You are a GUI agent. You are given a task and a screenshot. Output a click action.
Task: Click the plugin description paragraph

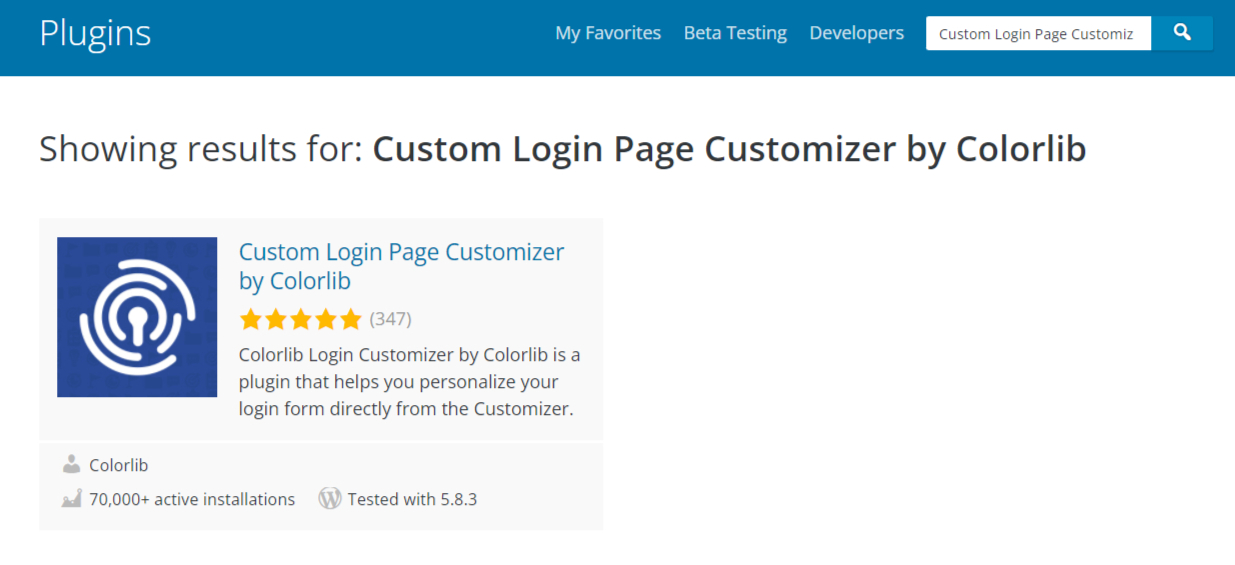tap(409, 382)
